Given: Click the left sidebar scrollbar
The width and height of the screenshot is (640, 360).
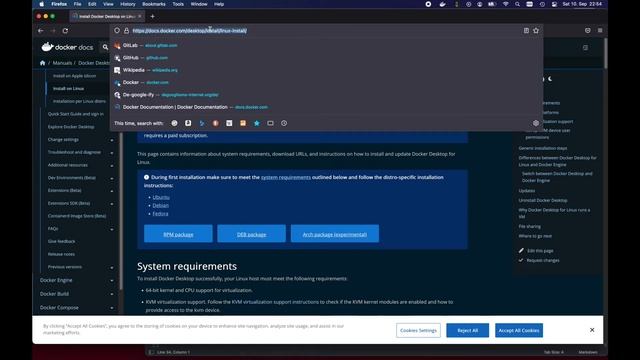Looking at the screenshot, I should coord(121,211).
